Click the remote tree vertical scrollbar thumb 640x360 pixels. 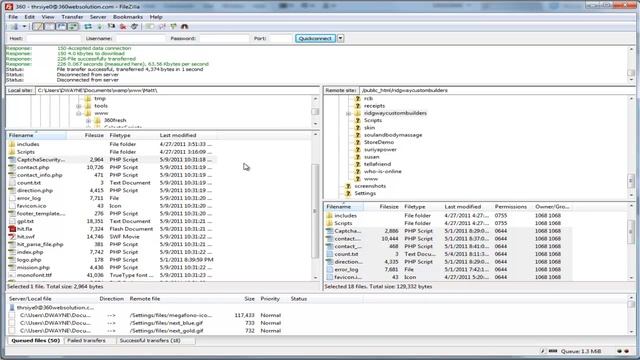(x=631, y=180)
